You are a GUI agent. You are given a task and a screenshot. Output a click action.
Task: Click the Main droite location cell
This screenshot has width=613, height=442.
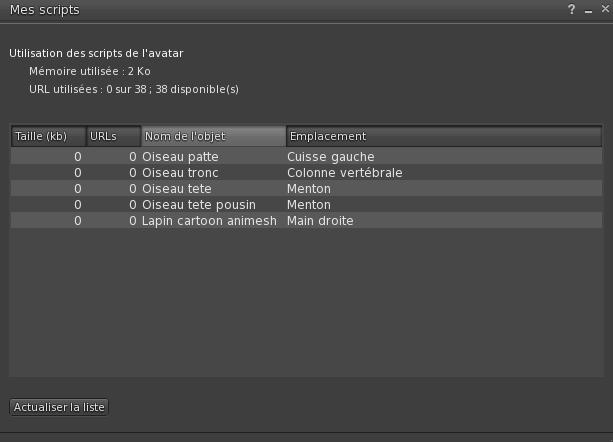[x=320, y=221]
